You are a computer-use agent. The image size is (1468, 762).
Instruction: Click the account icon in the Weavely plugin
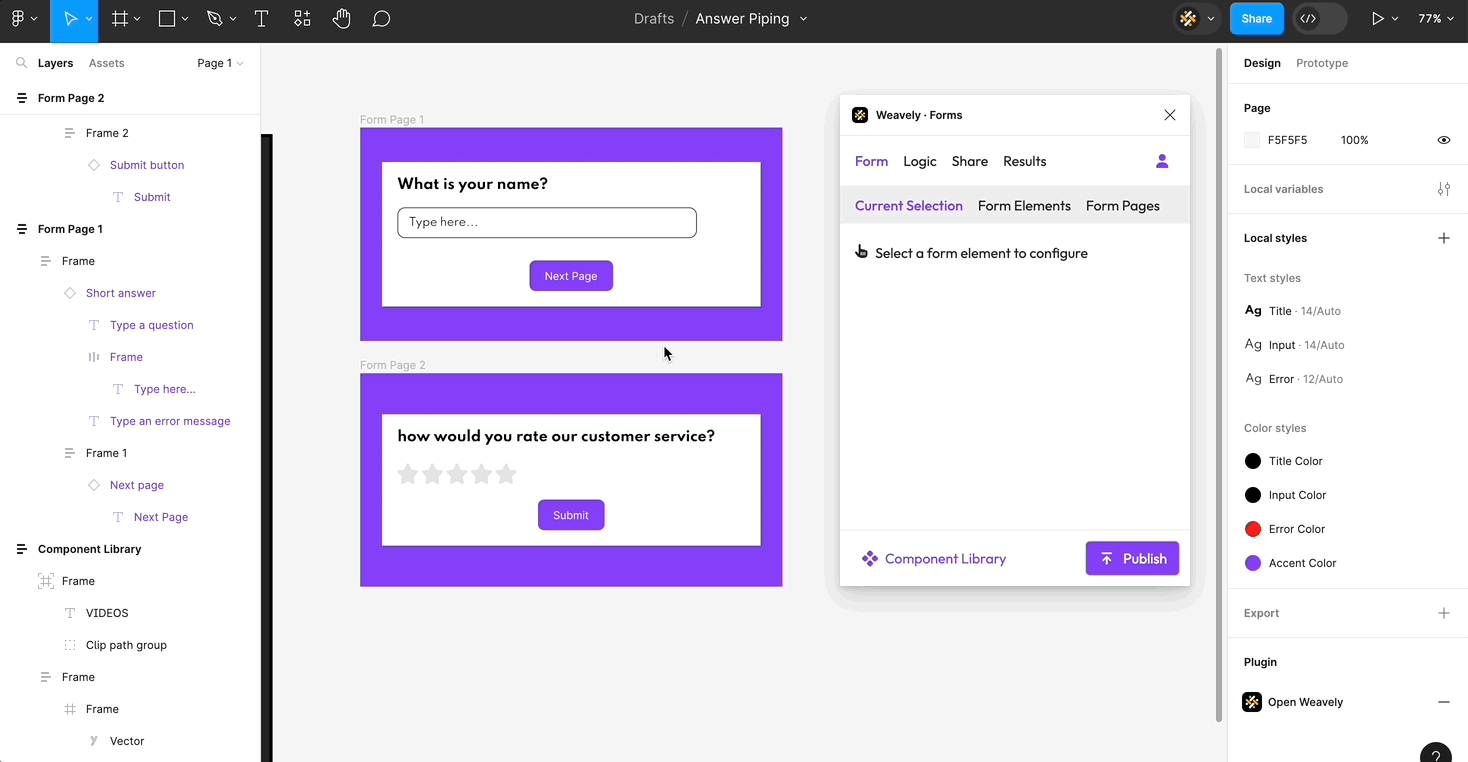pos(1162,161)
